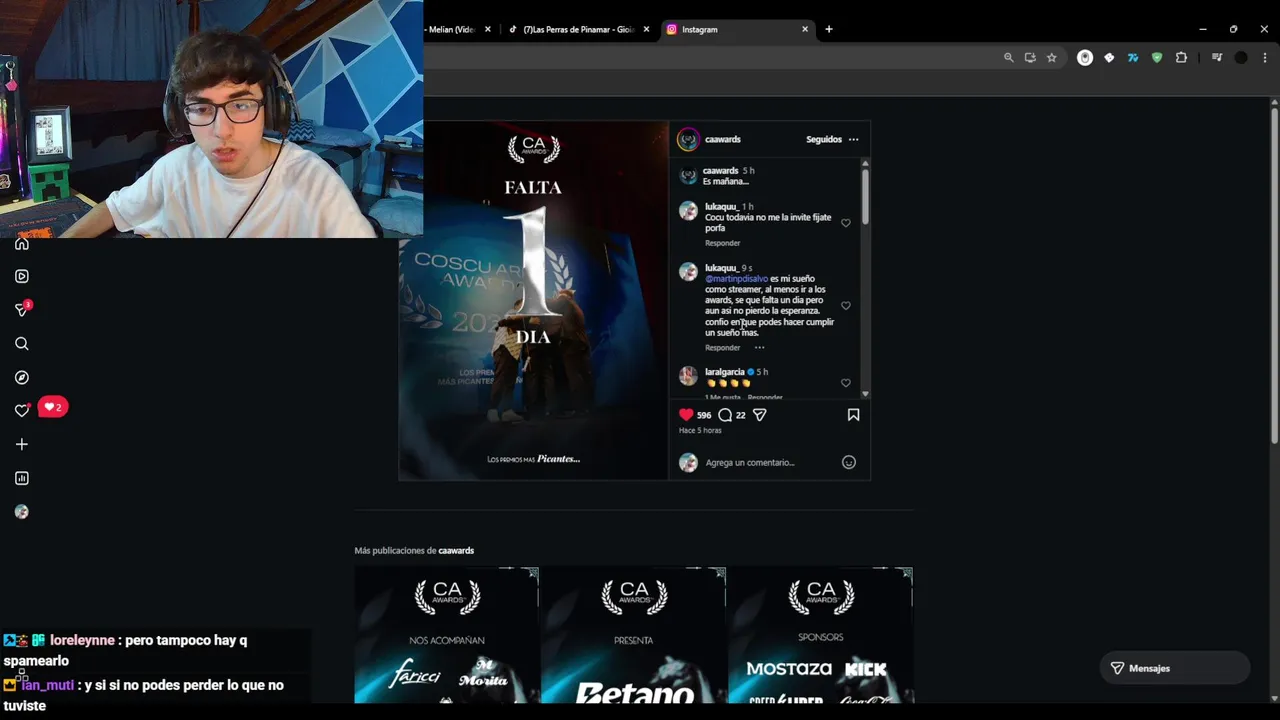Click the Create plus icon in the sidebar

coord(22,444)
